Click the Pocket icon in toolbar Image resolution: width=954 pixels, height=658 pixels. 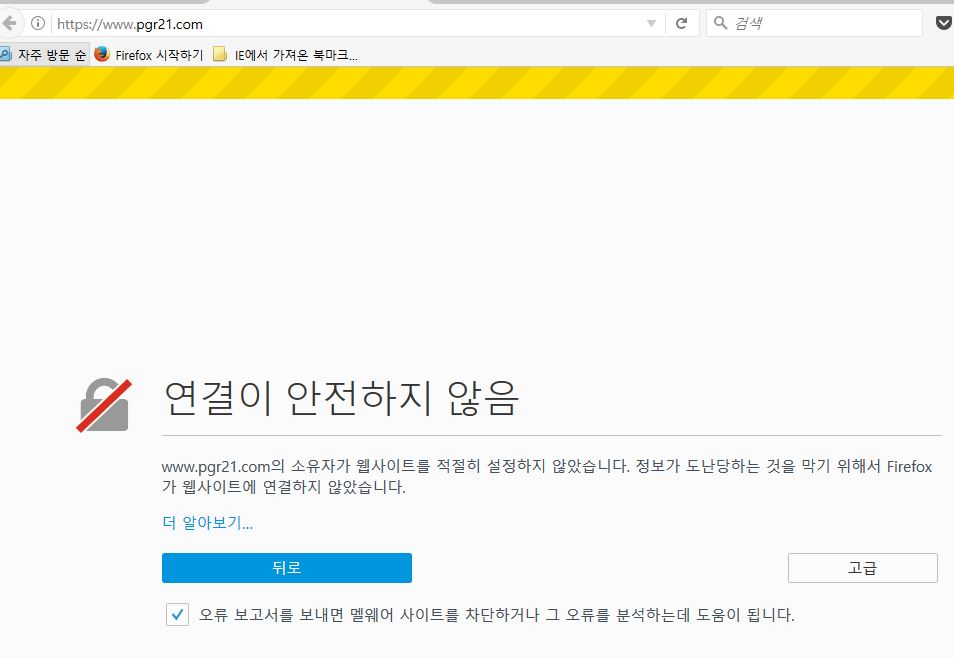[944, 23]
